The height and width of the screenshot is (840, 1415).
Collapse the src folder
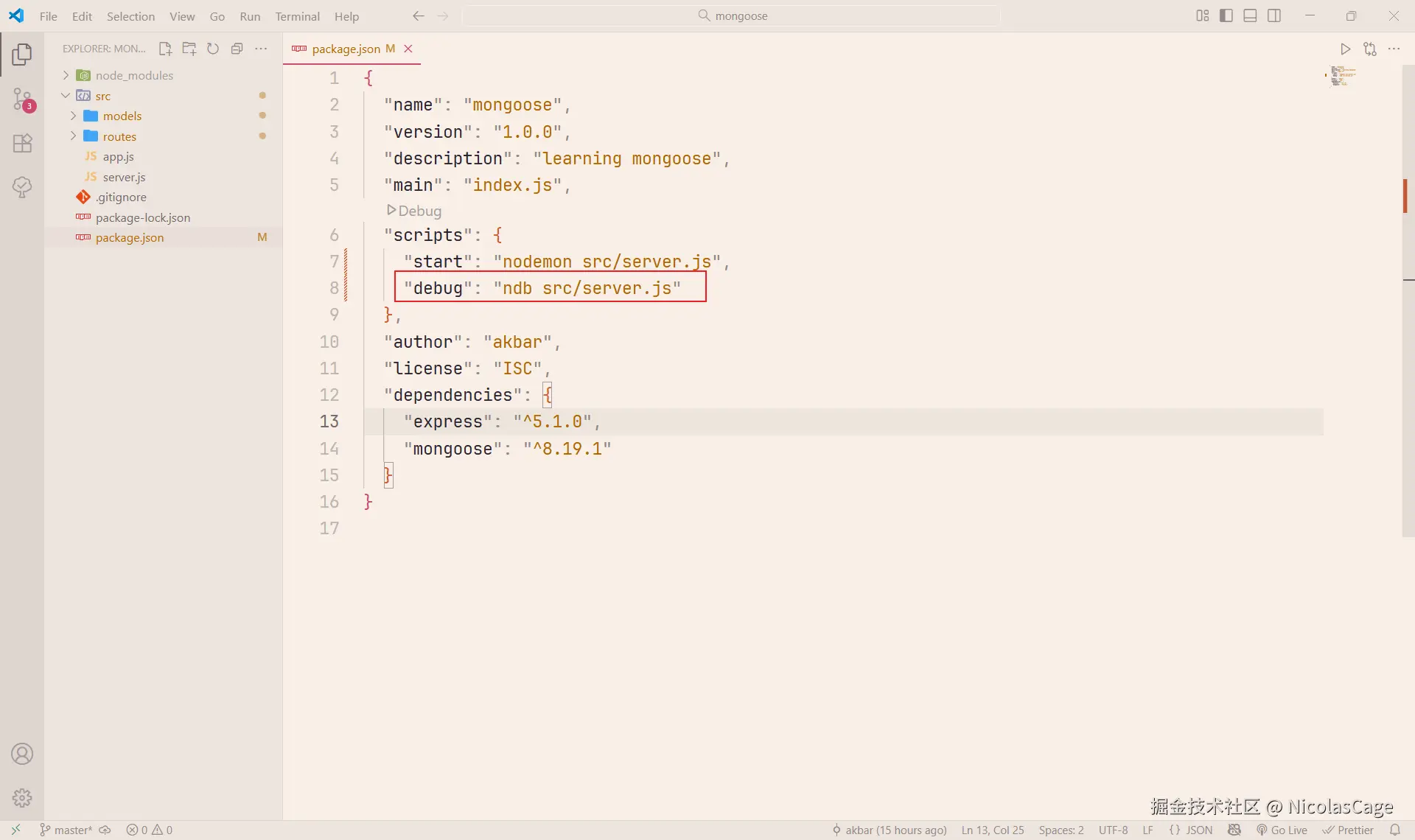coord(102,96)
